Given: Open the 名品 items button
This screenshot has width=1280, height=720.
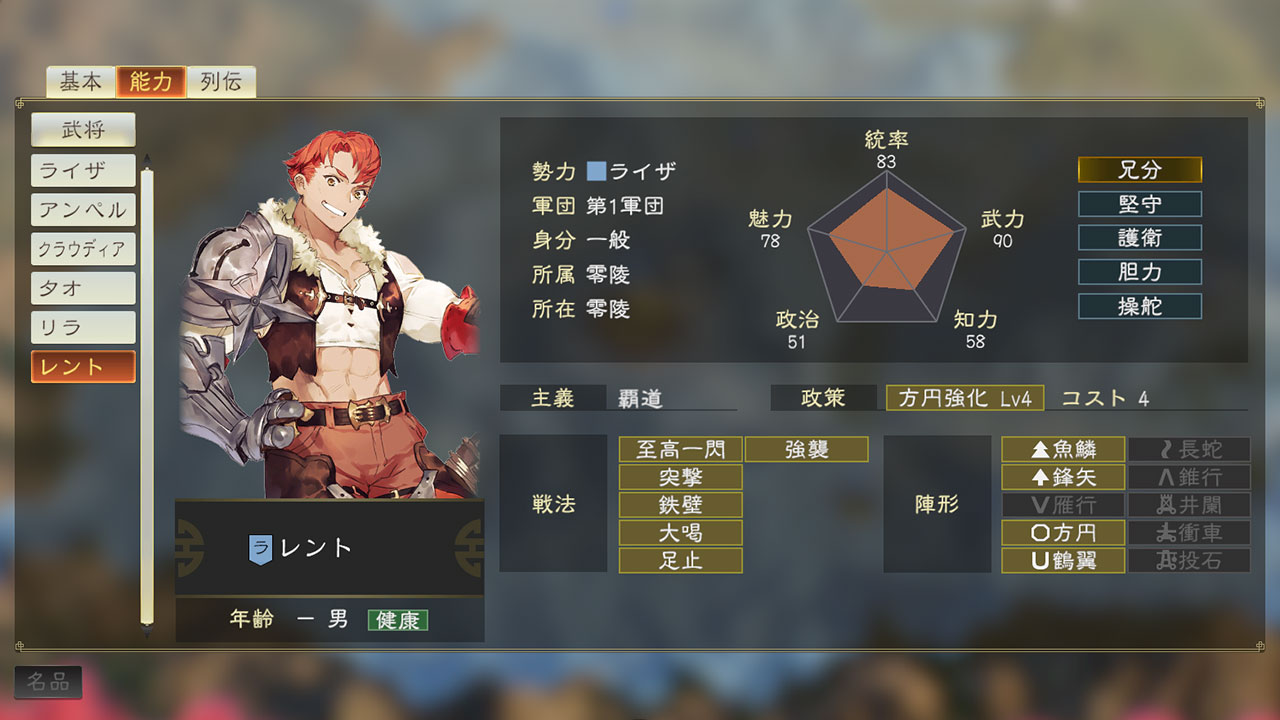Looking at the screenshot, I should pyautogui.click(x=48, y=682).
